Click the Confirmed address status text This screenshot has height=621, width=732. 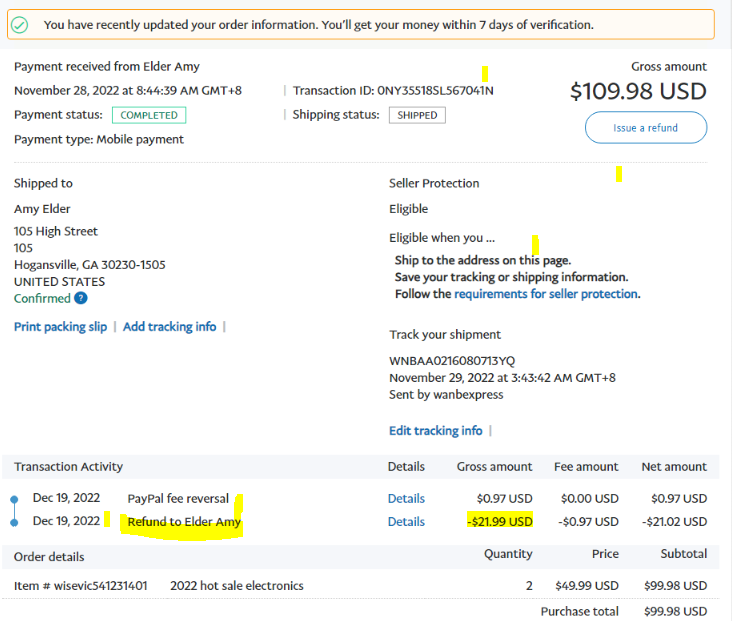(42, 298)
